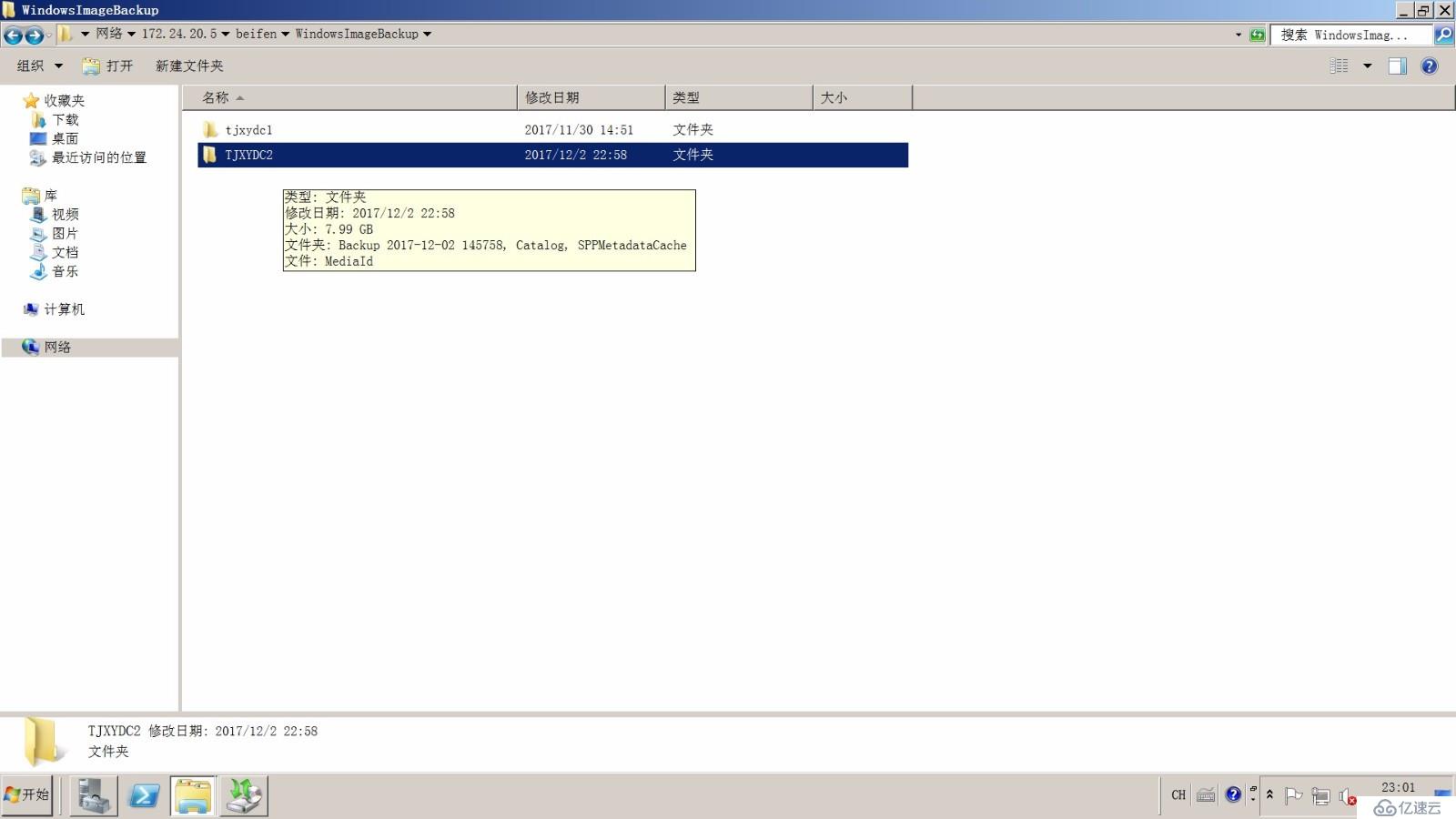The height and width of the screenshot is (819, 1456).
Task: Launch PowerShell from the taskbar
Action: (x=144, y=796)
